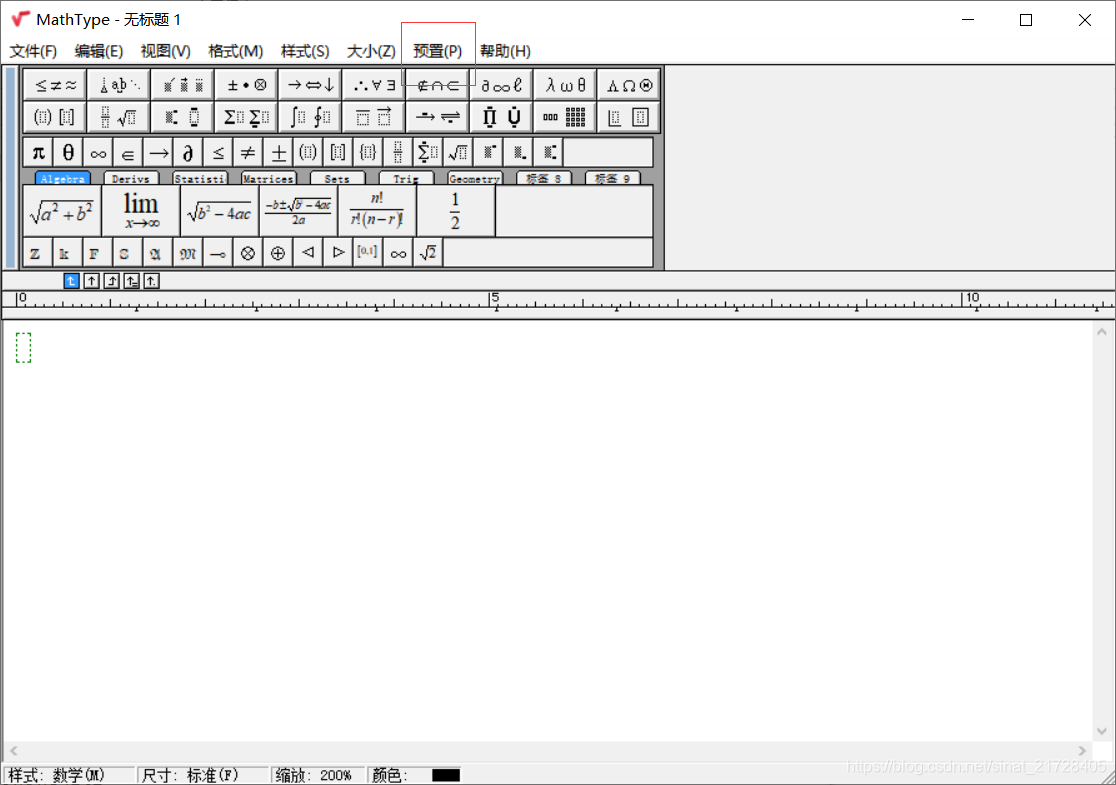Screen dimensions: 1116x785
Task: Select the relational-aligned tab stop toggle
Action: click(132, 281)
